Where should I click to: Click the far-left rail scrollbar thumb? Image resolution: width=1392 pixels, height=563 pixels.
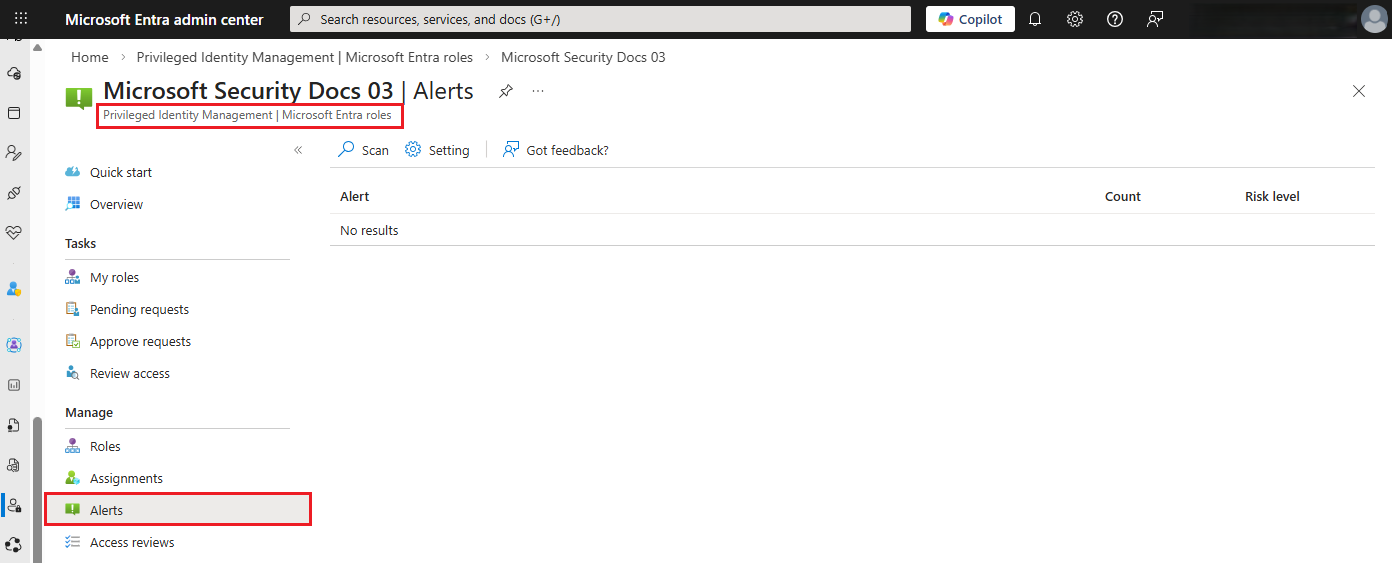(38, 489)
